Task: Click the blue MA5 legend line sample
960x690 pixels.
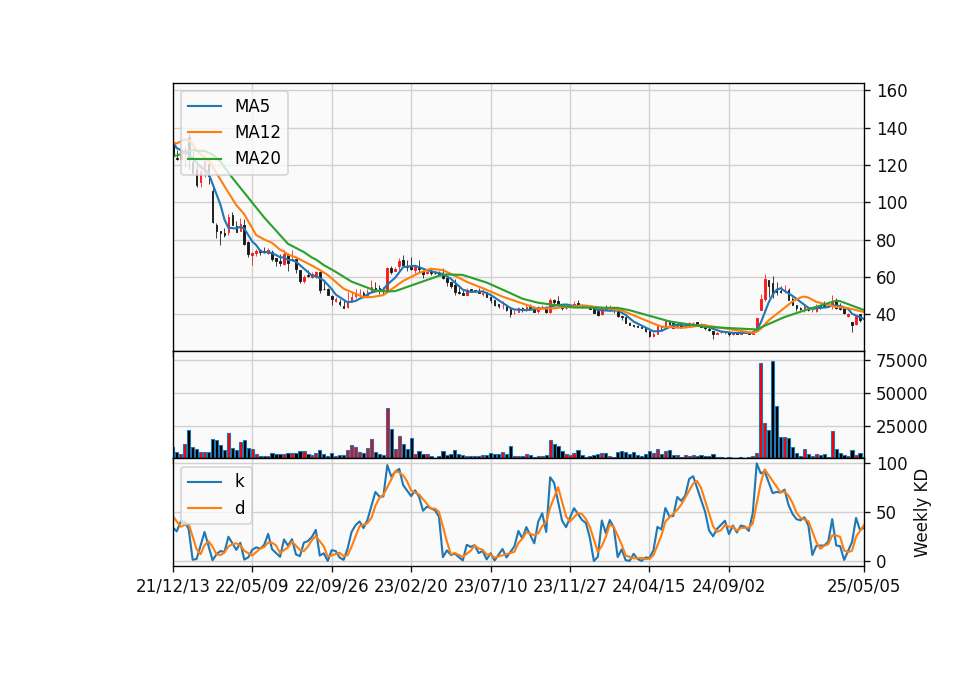Action: [204, 106]
